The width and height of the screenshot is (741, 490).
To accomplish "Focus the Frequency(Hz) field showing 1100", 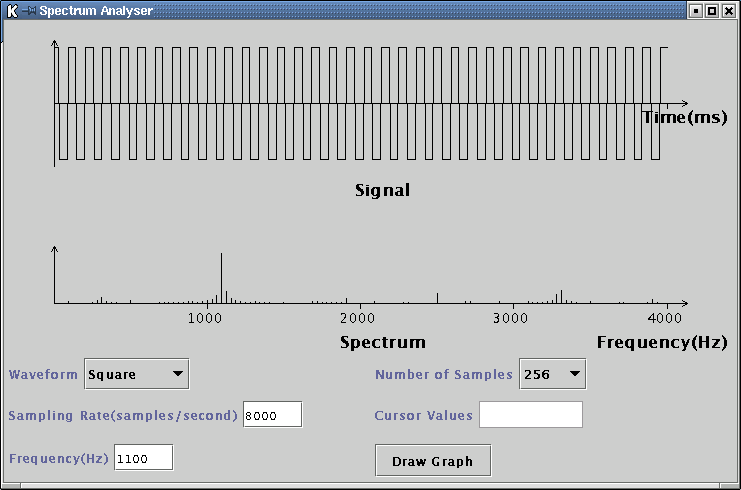I will tap(144, 458).
